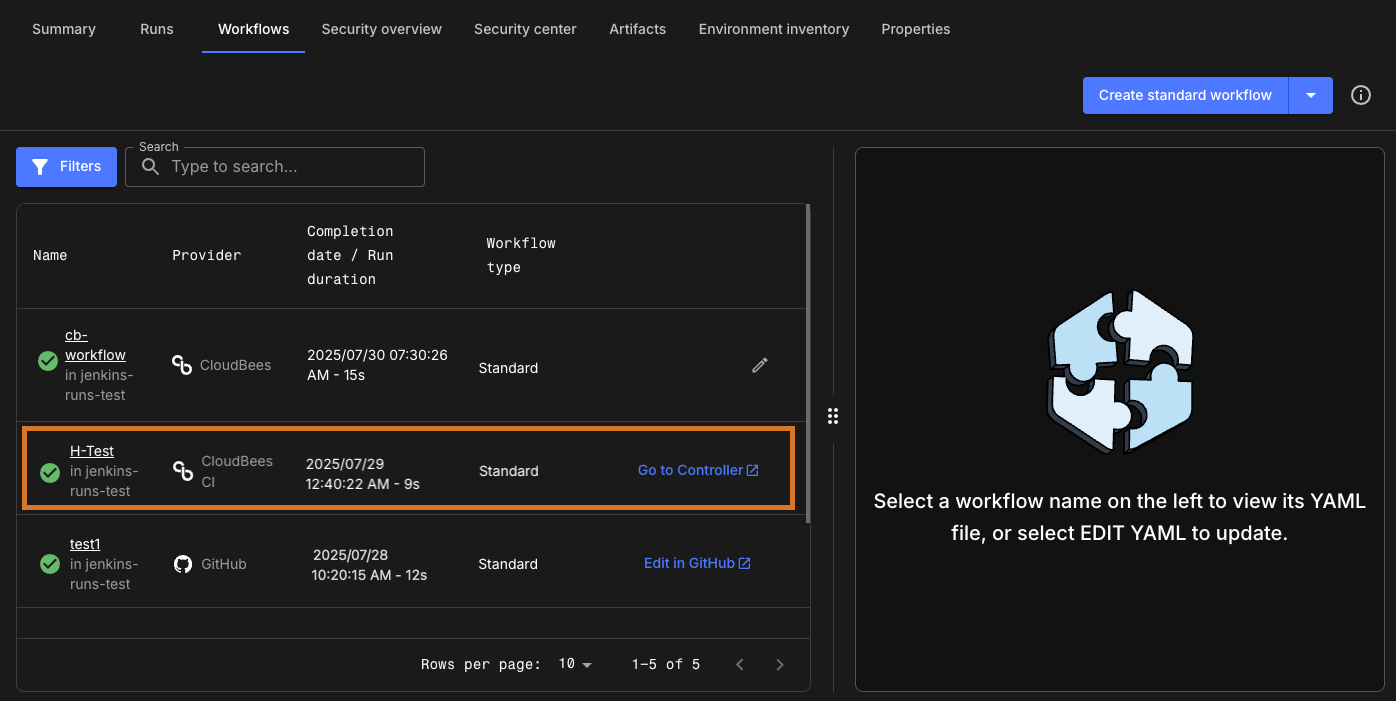Open the Edit in GitHub link
The width and height of the screenshot is (1396, 701).
coord(696,563)
